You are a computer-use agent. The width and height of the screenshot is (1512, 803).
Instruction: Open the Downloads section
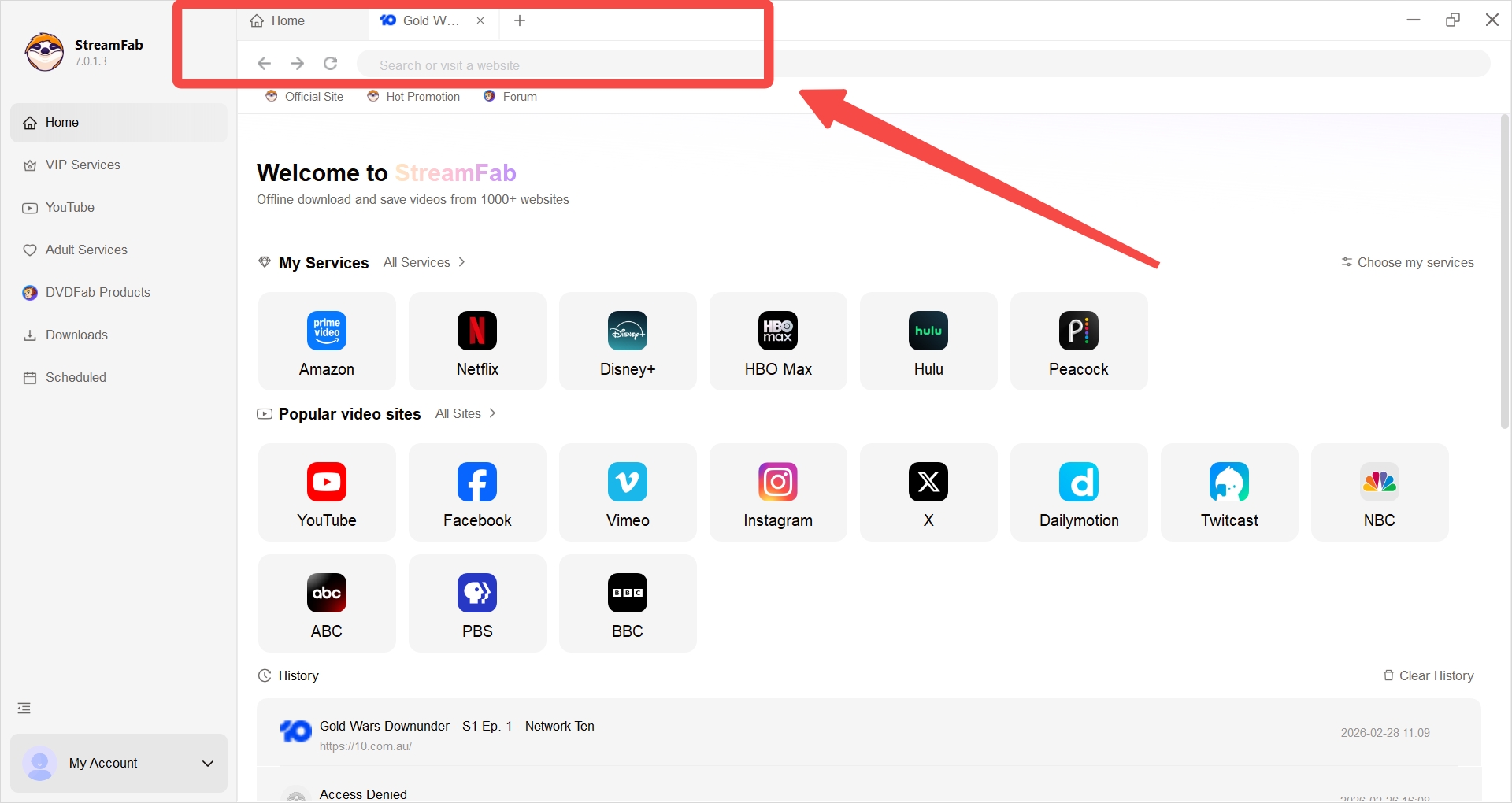76,335
